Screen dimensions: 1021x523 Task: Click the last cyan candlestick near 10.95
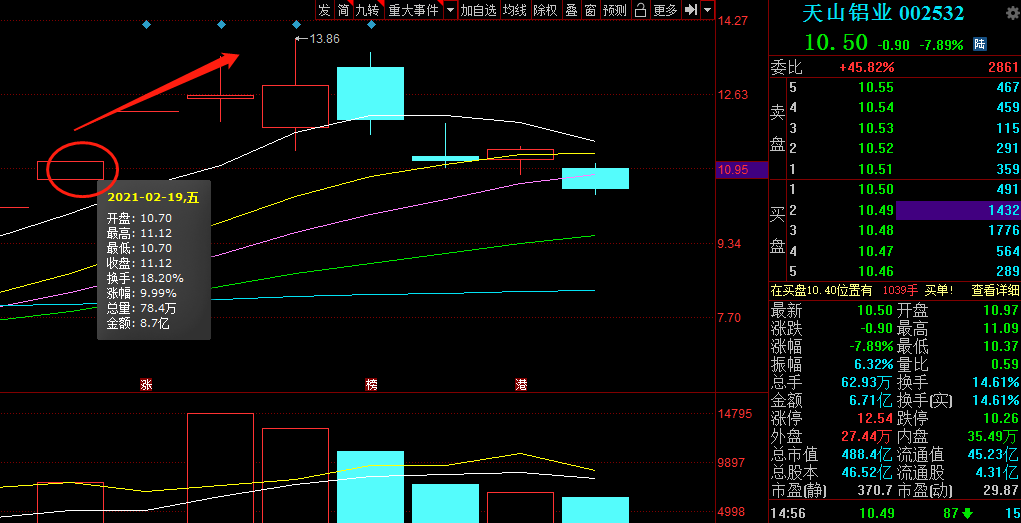click(595, 178)
